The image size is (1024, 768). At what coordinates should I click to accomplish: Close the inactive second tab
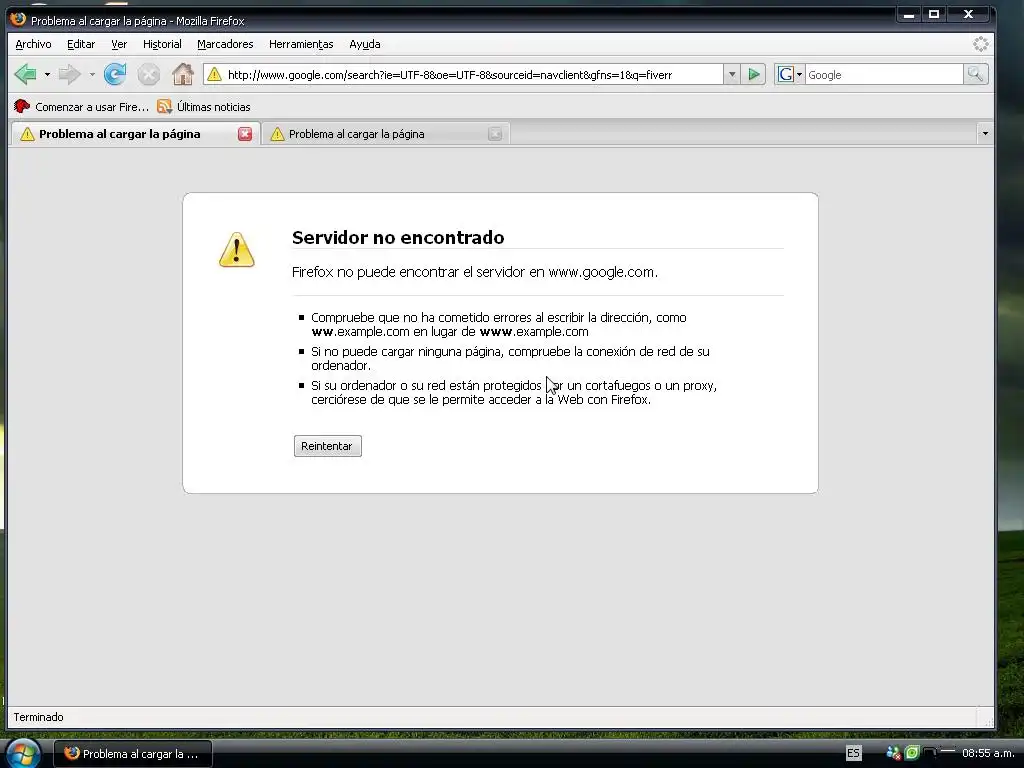click(x=495, y=134)
